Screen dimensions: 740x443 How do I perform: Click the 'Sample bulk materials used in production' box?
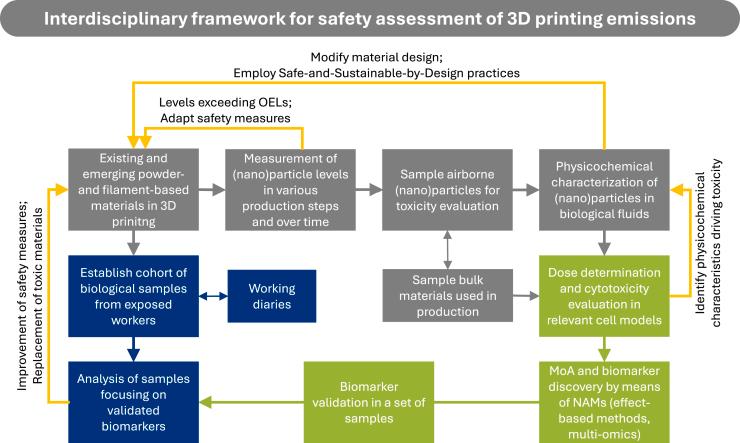[447, 296]
